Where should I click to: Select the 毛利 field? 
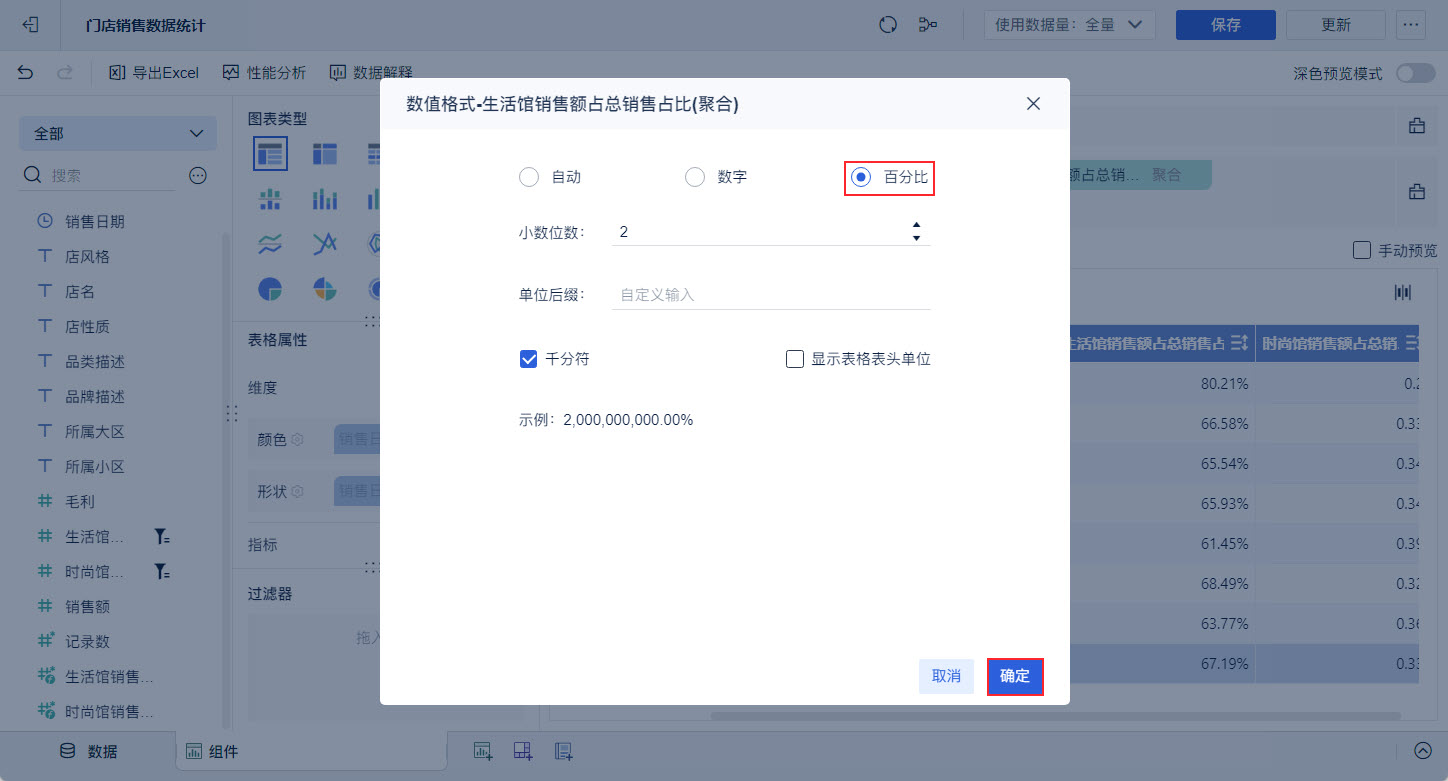point(80,502)
